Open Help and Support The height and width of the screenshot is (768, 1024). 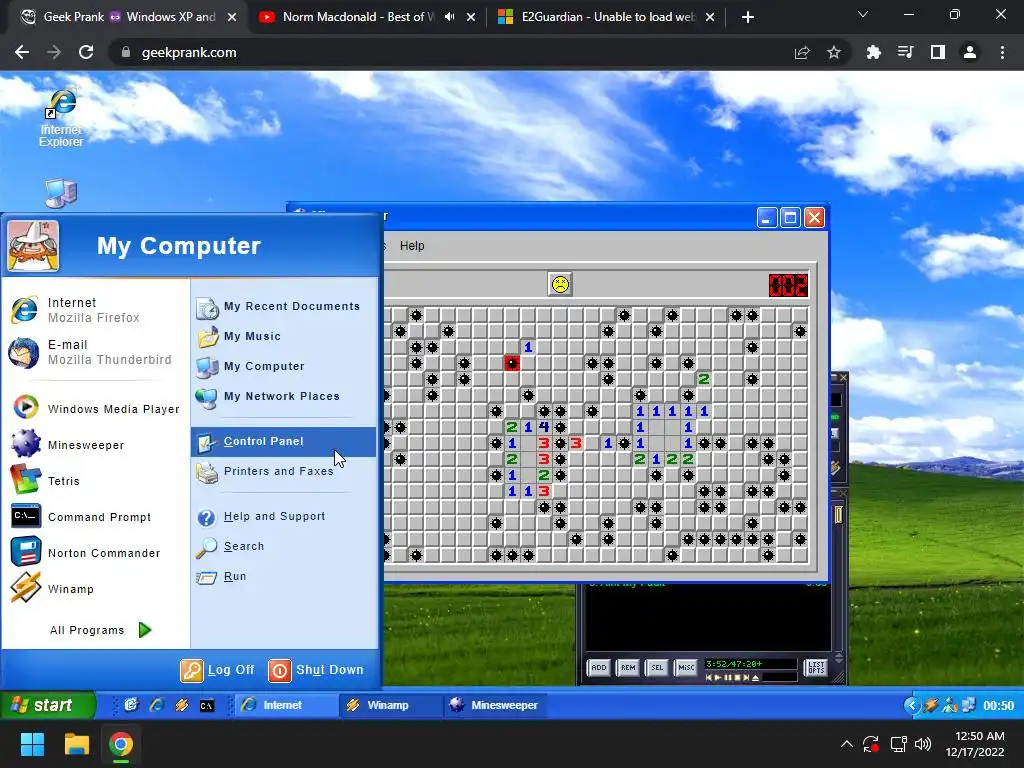click(285, 517)
